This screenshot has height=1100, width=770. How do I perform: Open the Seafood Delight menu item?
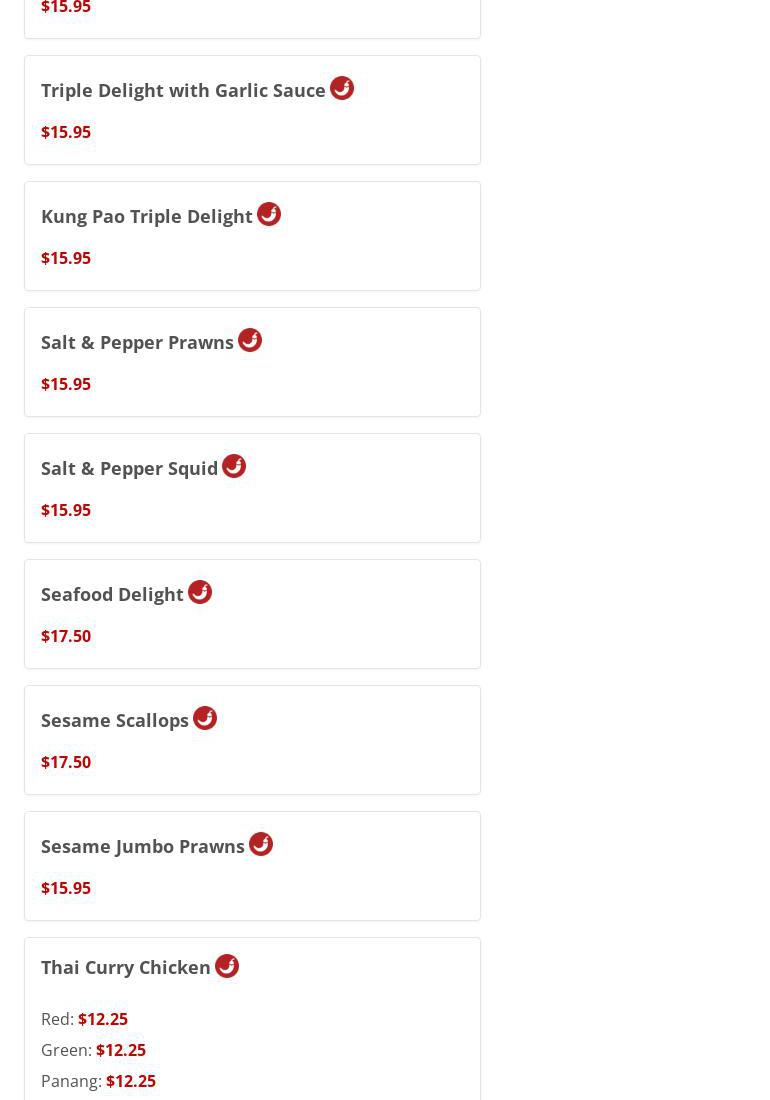(112, 595)
